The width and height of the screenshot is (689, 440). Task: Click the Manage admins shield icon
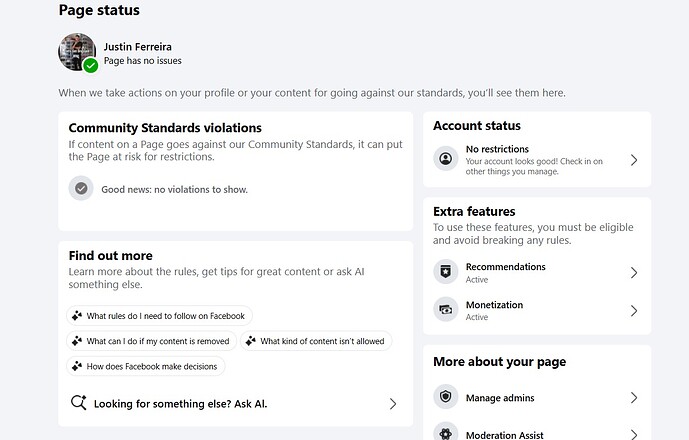click(446, 396)
